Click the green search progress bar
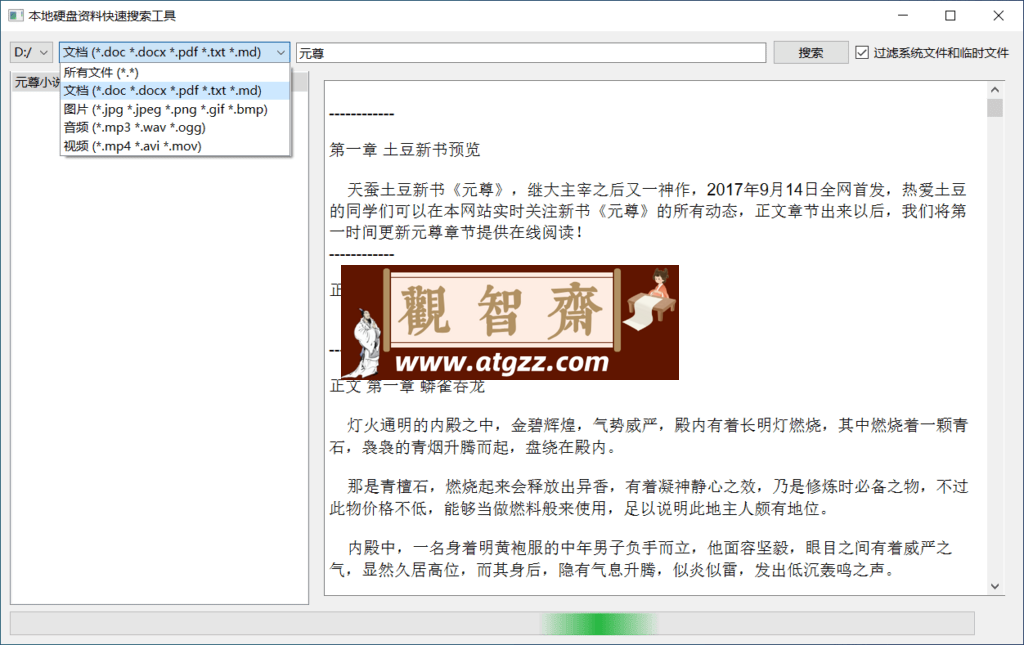 coord(492,623)
